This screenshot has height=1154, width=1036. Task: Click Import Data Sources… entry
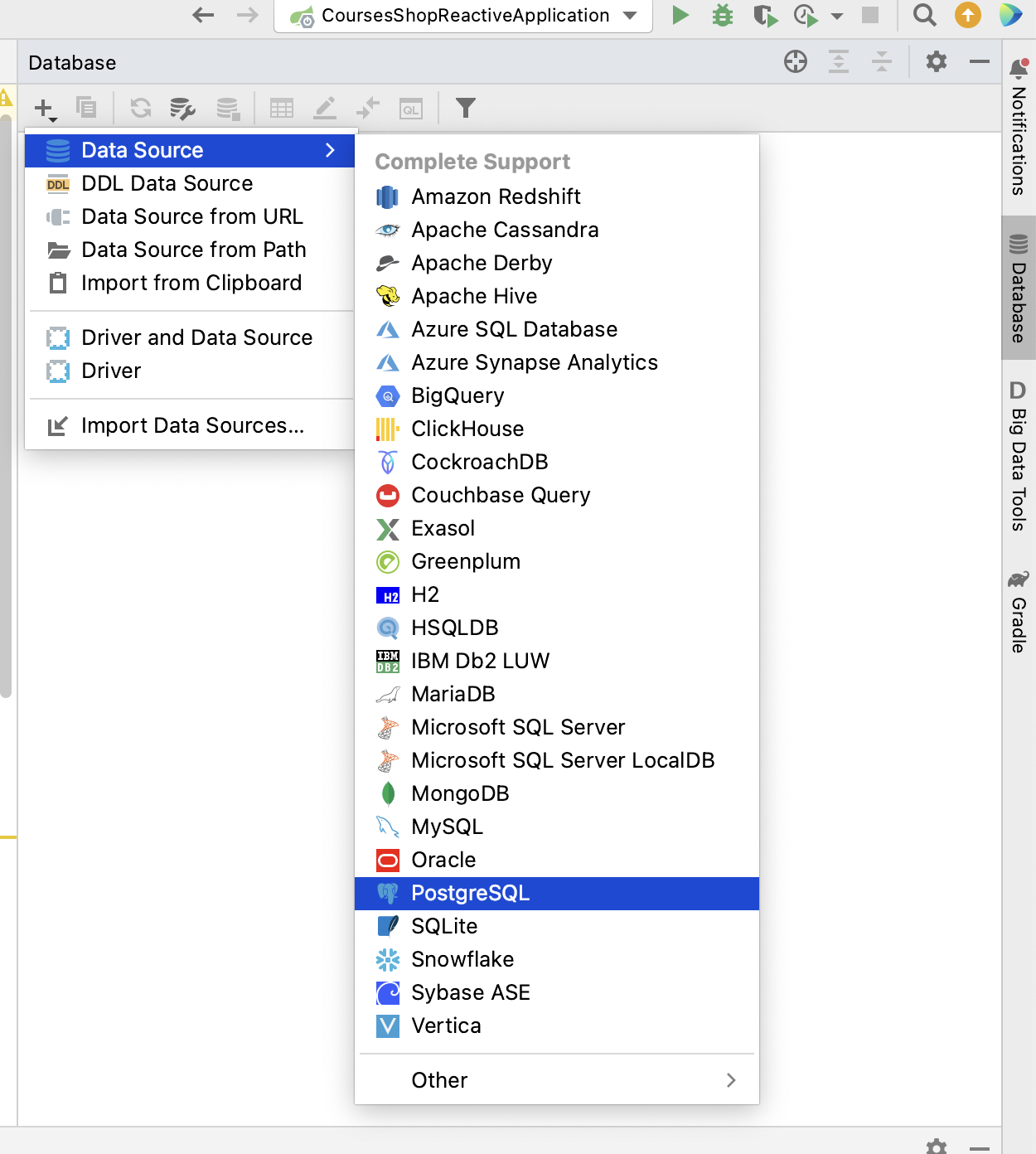192,425
